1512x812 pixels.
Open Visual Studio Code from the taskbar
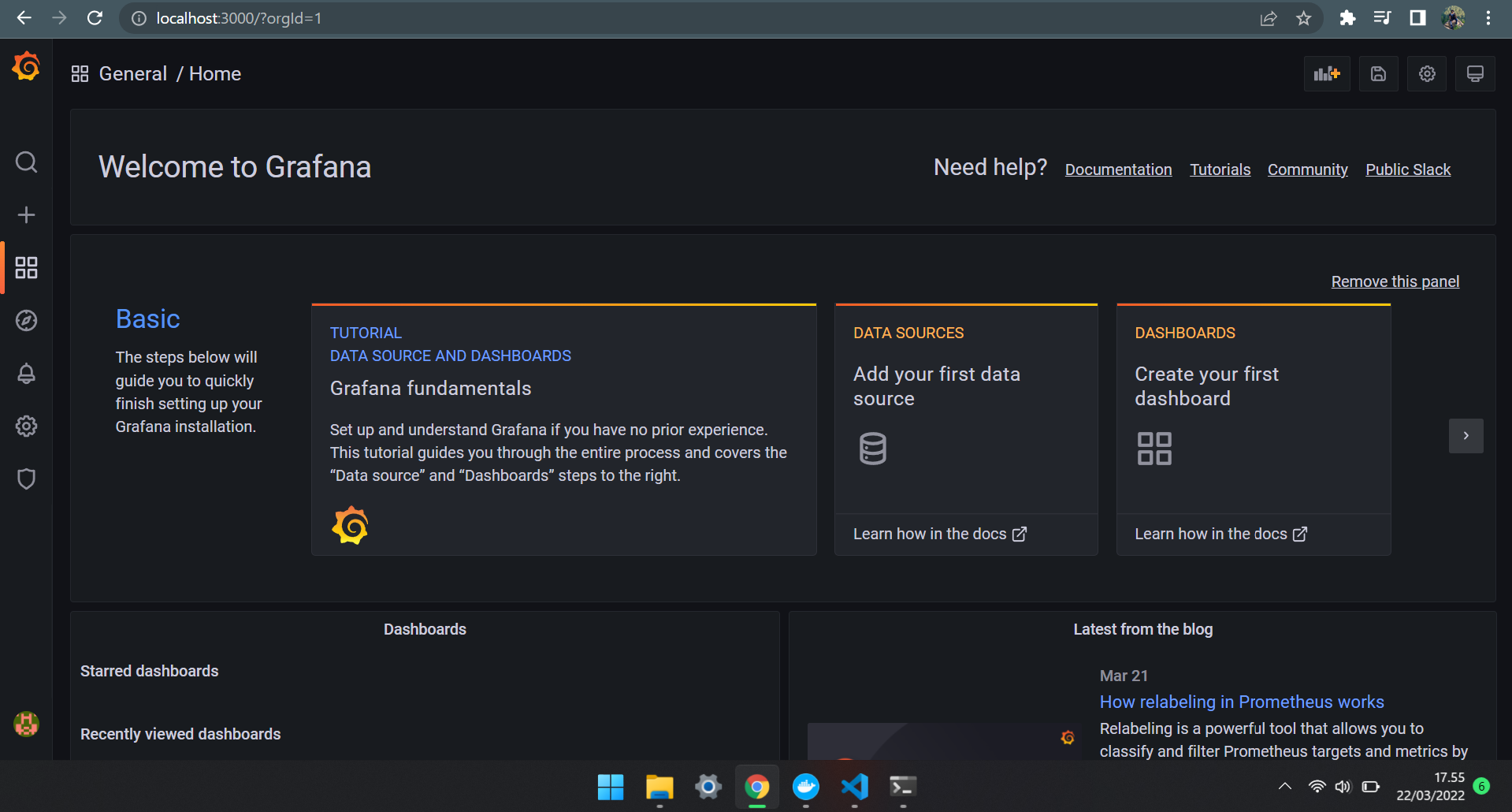(854, 787)
